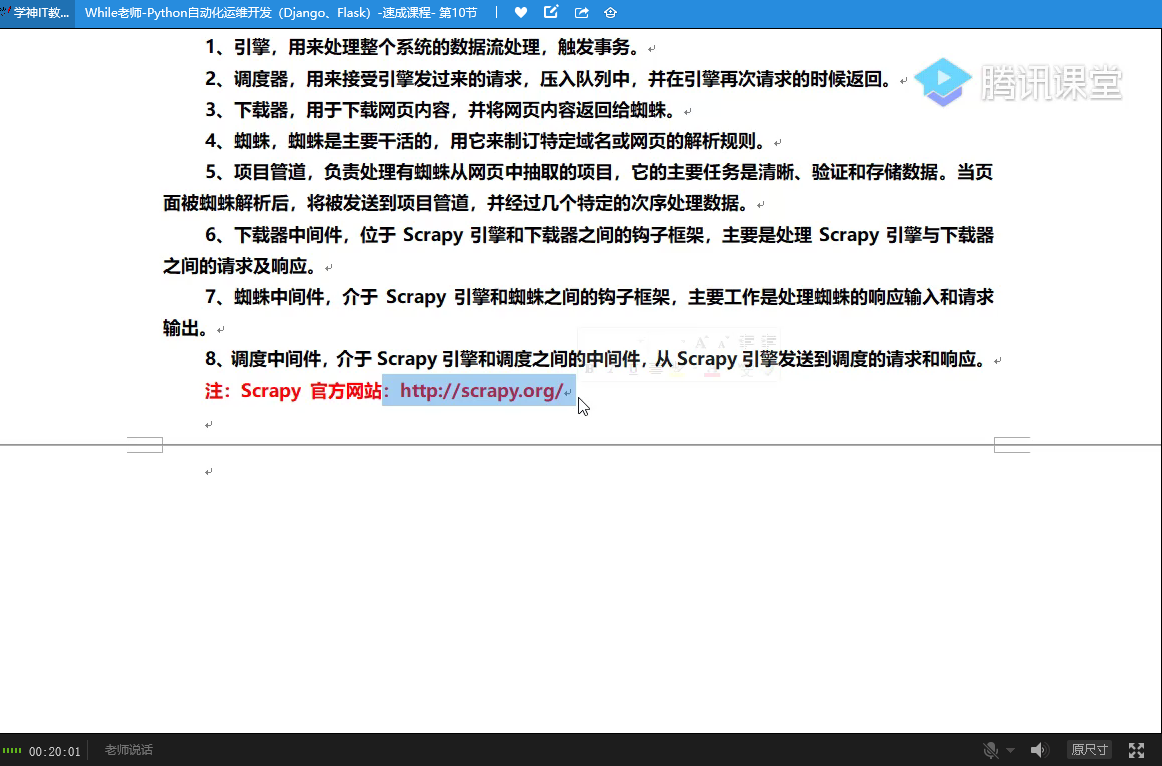Select the While老师 Python course tab
Viewport: 1162px width, 766px height.
(x=280, y=13)
